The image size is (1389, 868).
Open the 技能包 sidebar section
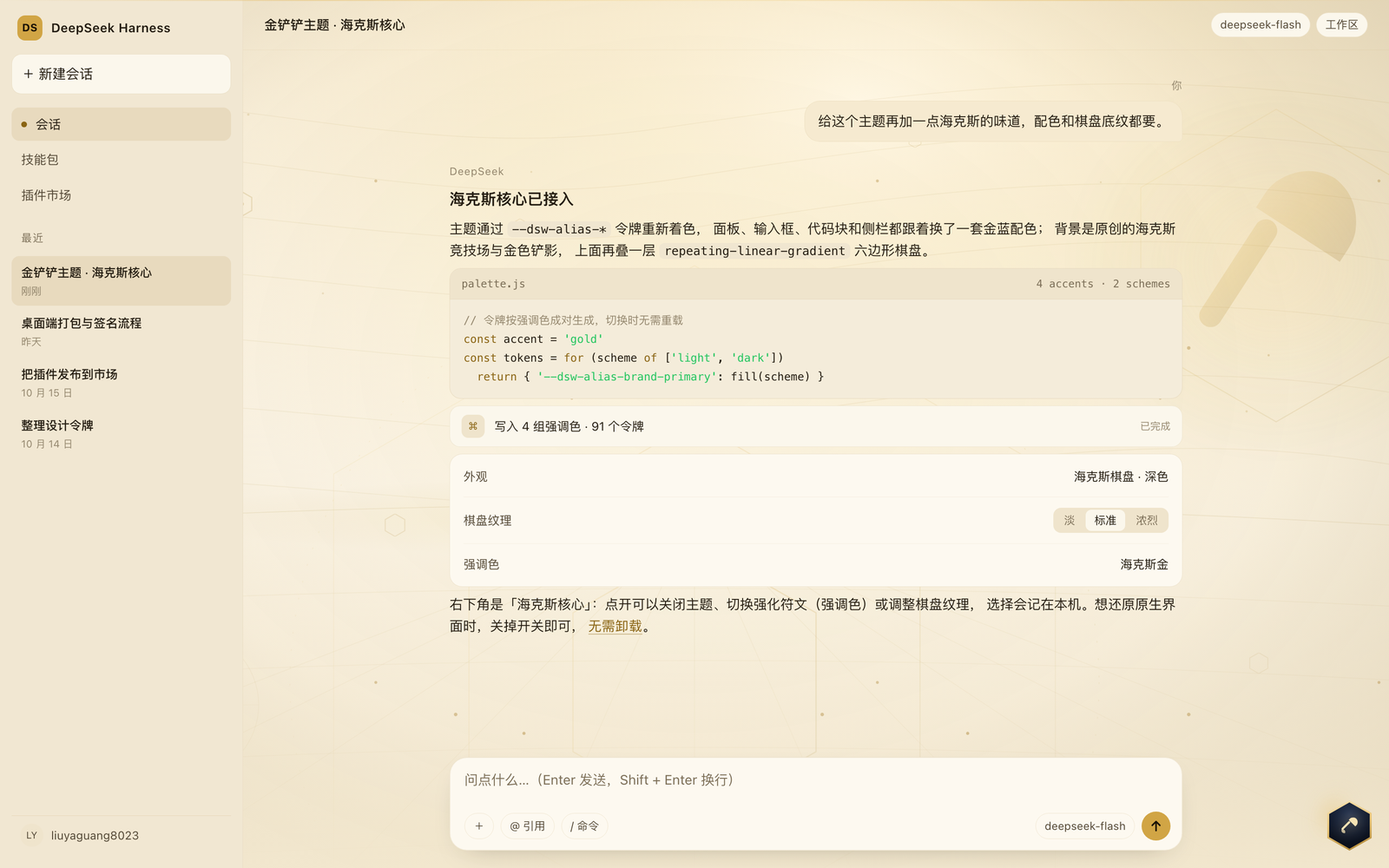tap(122, 160)
